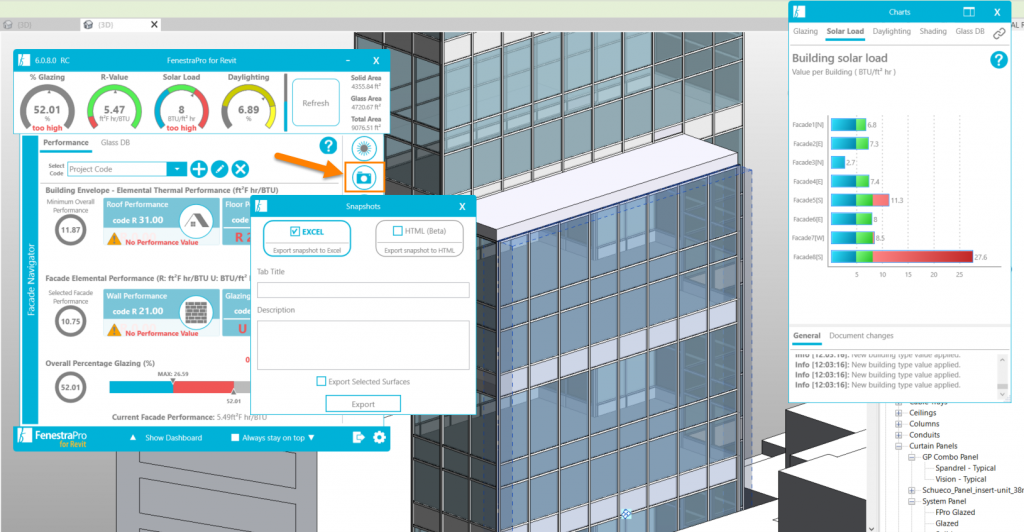Viewport: 1024px width, 532px height.
Task: Click the Description text box
Action: [363, 345]
